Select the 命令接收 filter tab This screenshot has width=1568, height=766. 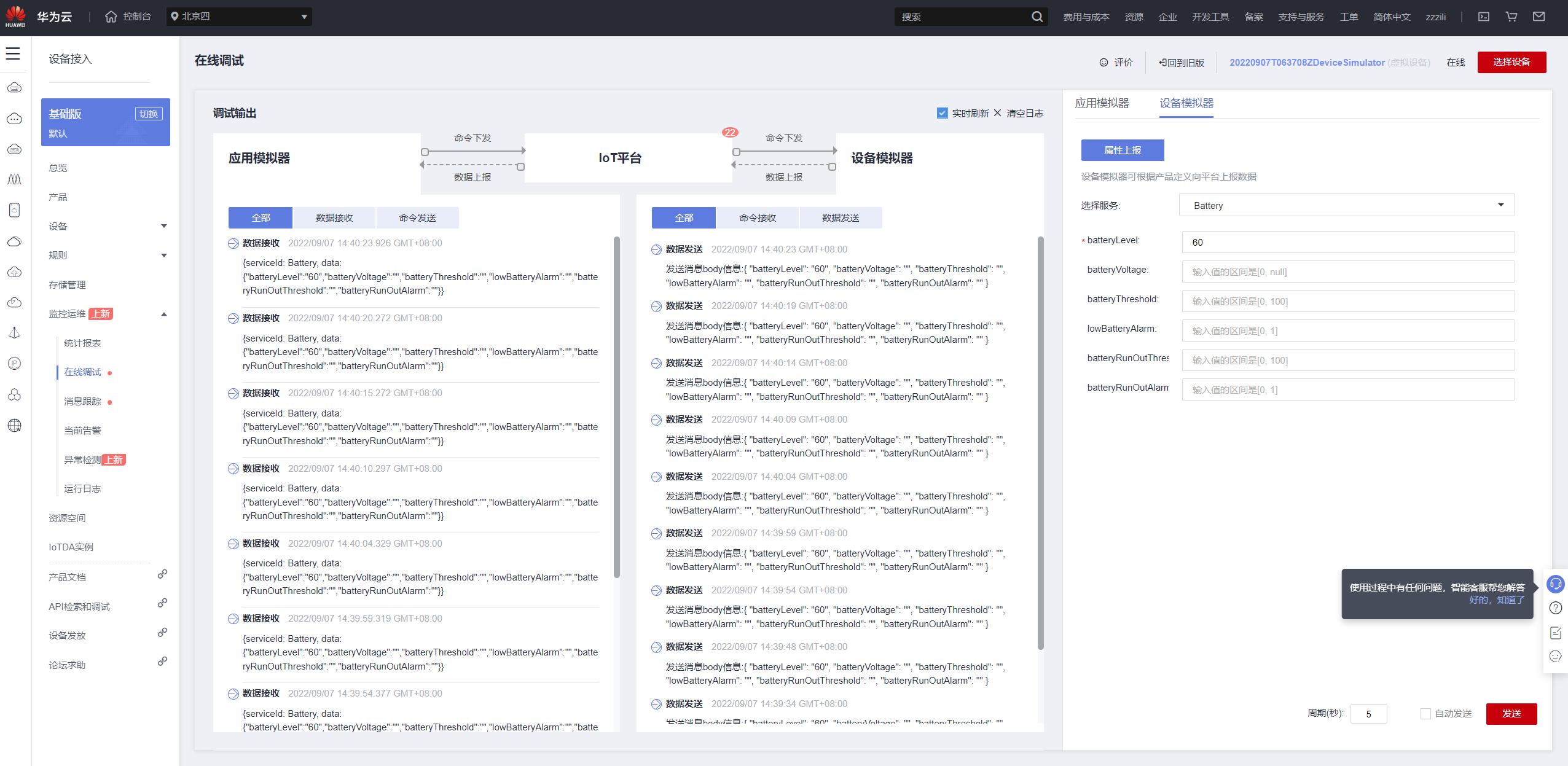(x=757, y=218)
